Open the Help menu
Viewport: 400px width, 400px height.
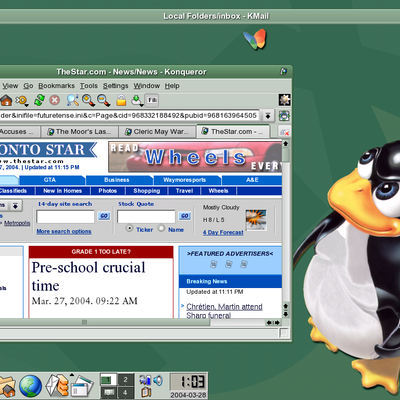point(172,86)
